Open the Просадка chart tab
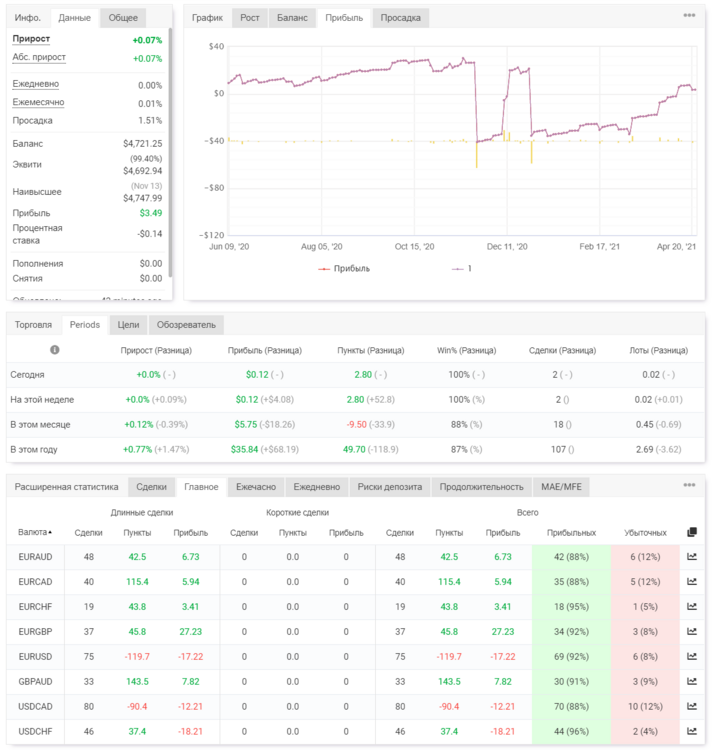Image resolution: width=713 pixels, height=750 pixels. (x=400, y=18)
